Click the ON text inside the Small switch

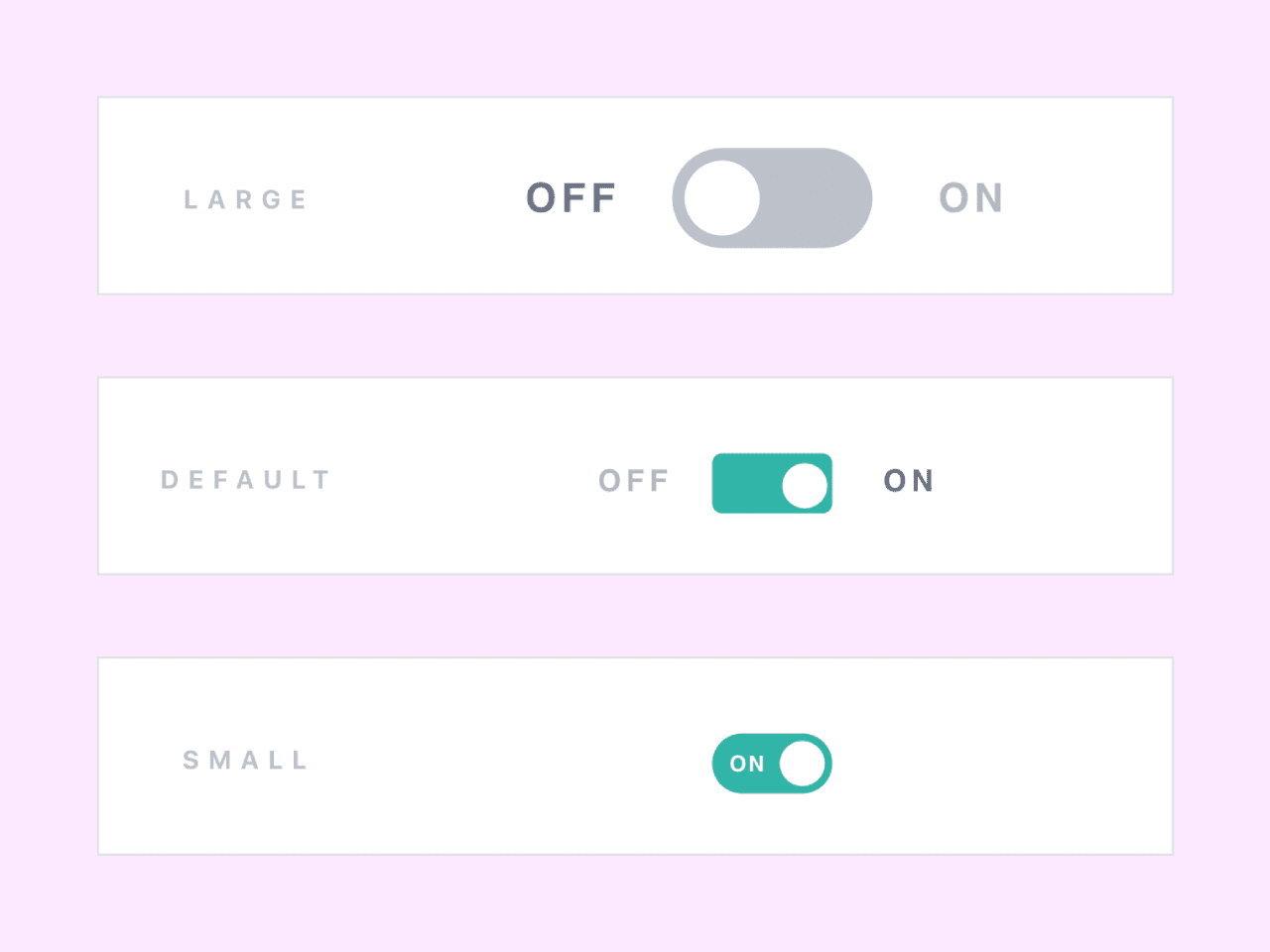pyautogui.click(x=749, y=764)
